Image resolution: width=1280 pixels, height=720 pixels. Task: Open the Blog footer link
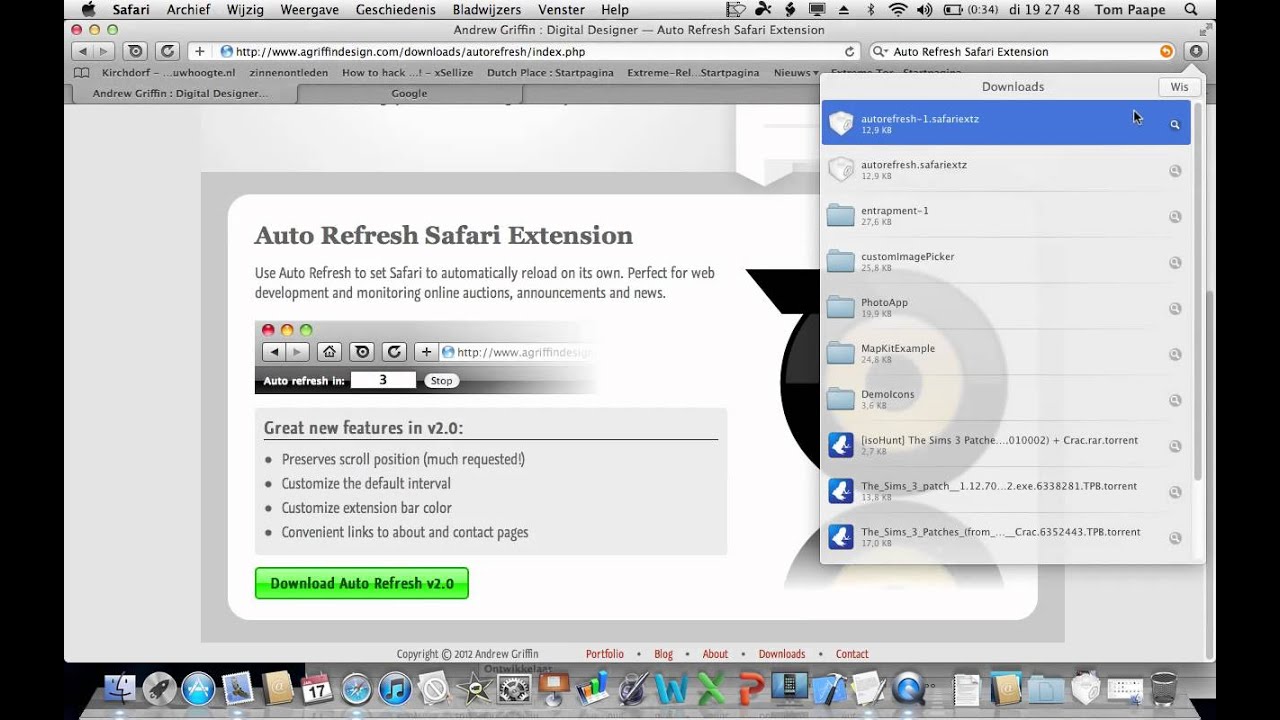click(664, 654)
